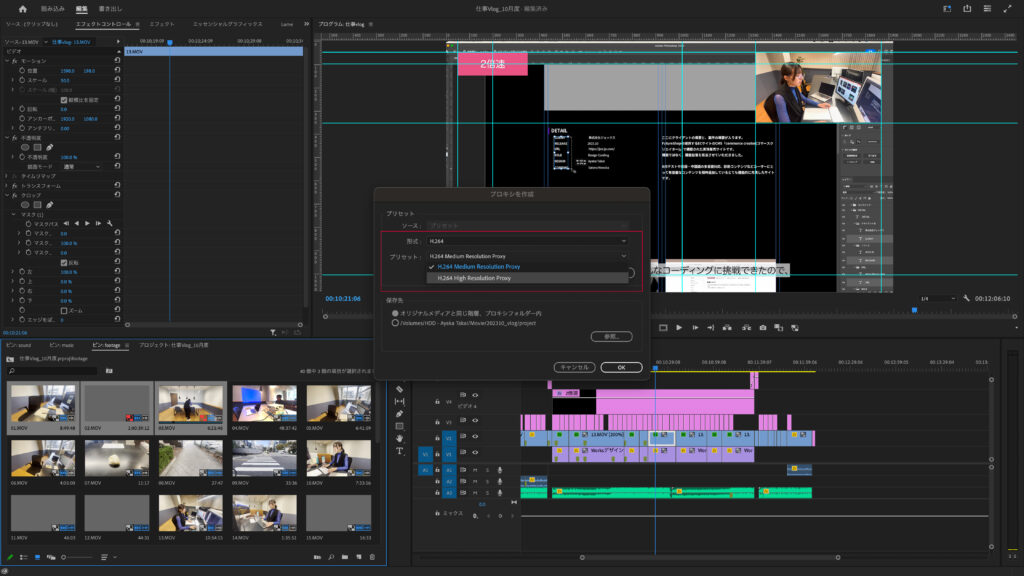The image size is (1024, 576).
Task: Enable the Crop Zoom checkbox
Action: tap(64, 311)
